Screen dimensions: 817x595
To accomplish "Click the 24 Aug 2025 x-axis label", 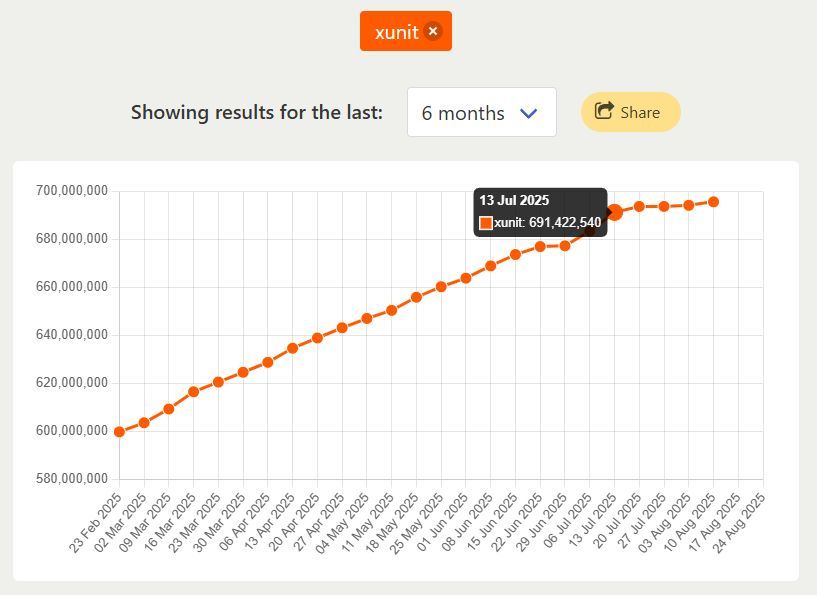I will coord(739,523).
